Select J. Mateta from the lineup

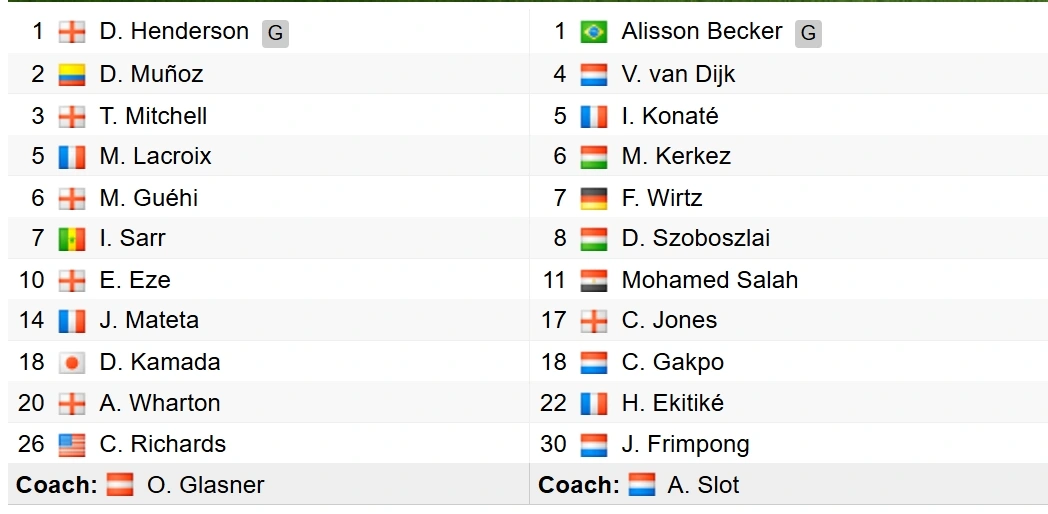click(x=149, y=321)
